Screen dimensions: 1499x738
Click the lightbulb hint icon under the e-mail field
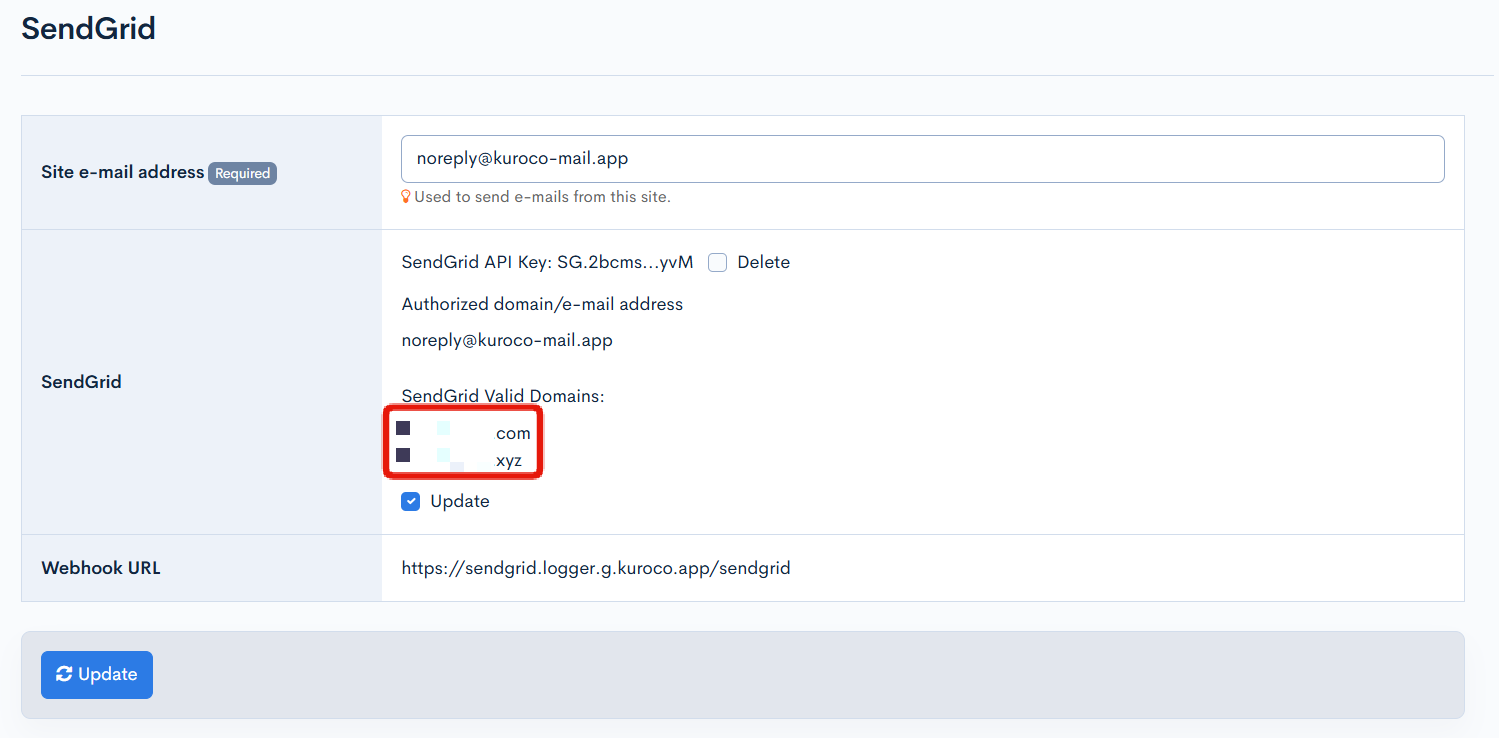point(406,197)
